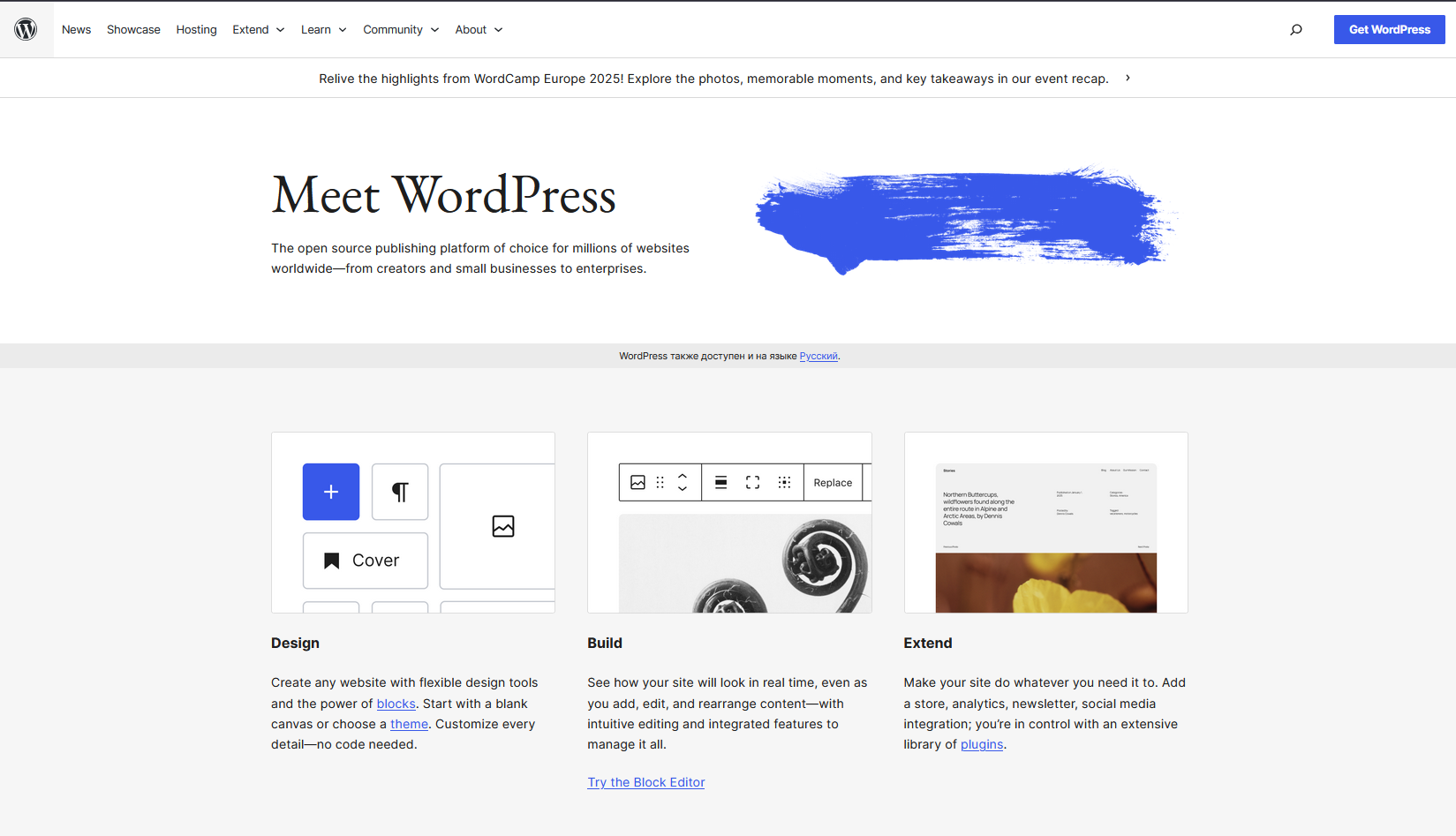
Task: Click the Replace button in Build toolbar
Action: click(x=833, y=483)
